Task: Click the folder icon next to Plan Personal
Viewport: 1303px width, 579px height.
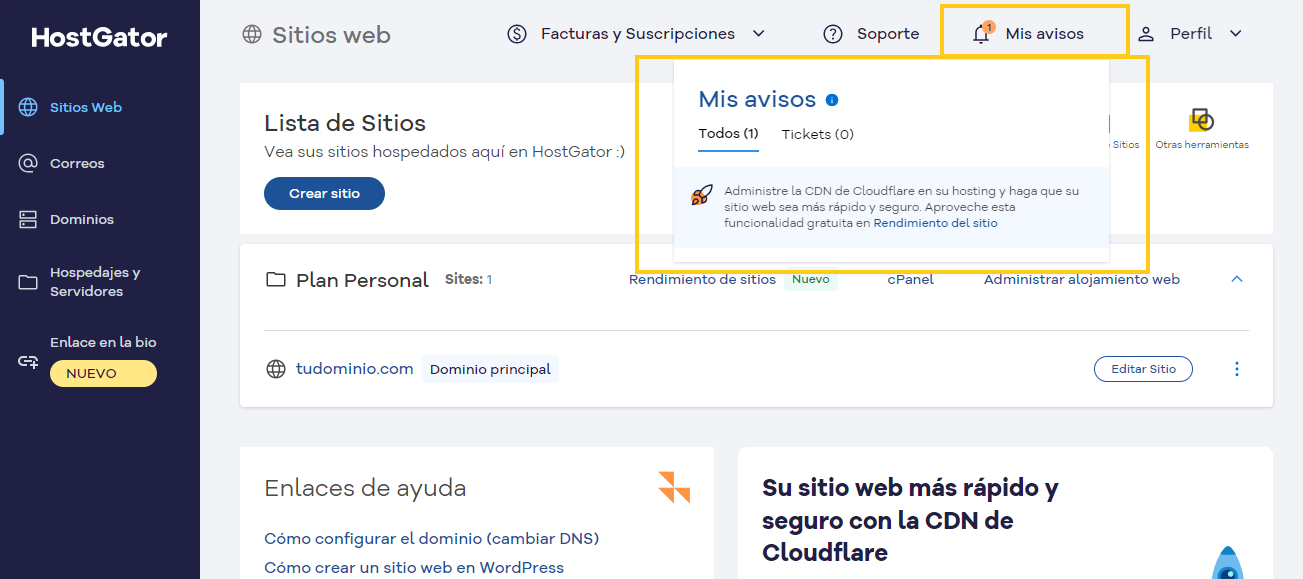Action: coord(275,280)
